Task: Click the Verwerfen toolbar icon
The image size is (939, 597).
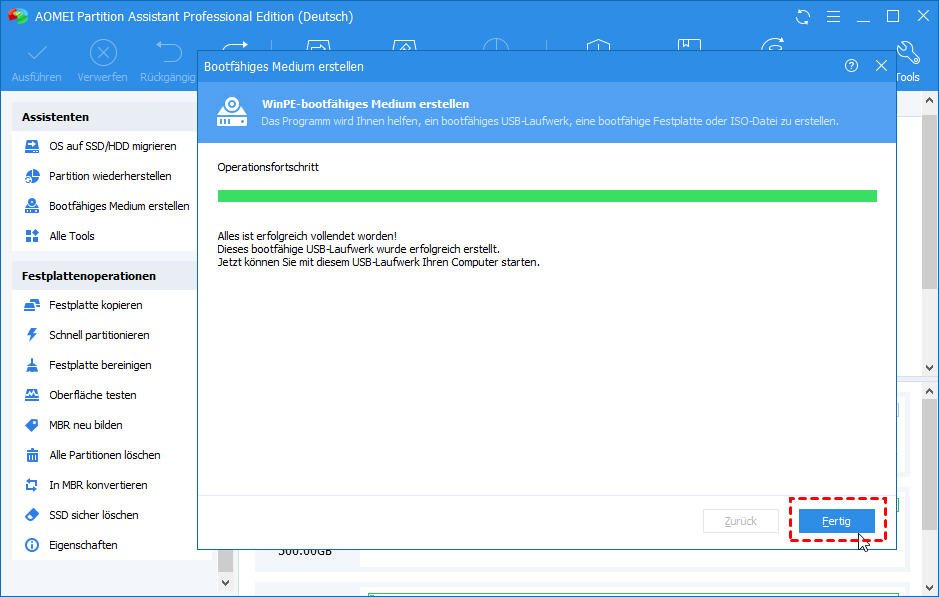Action: click(103, 53)
